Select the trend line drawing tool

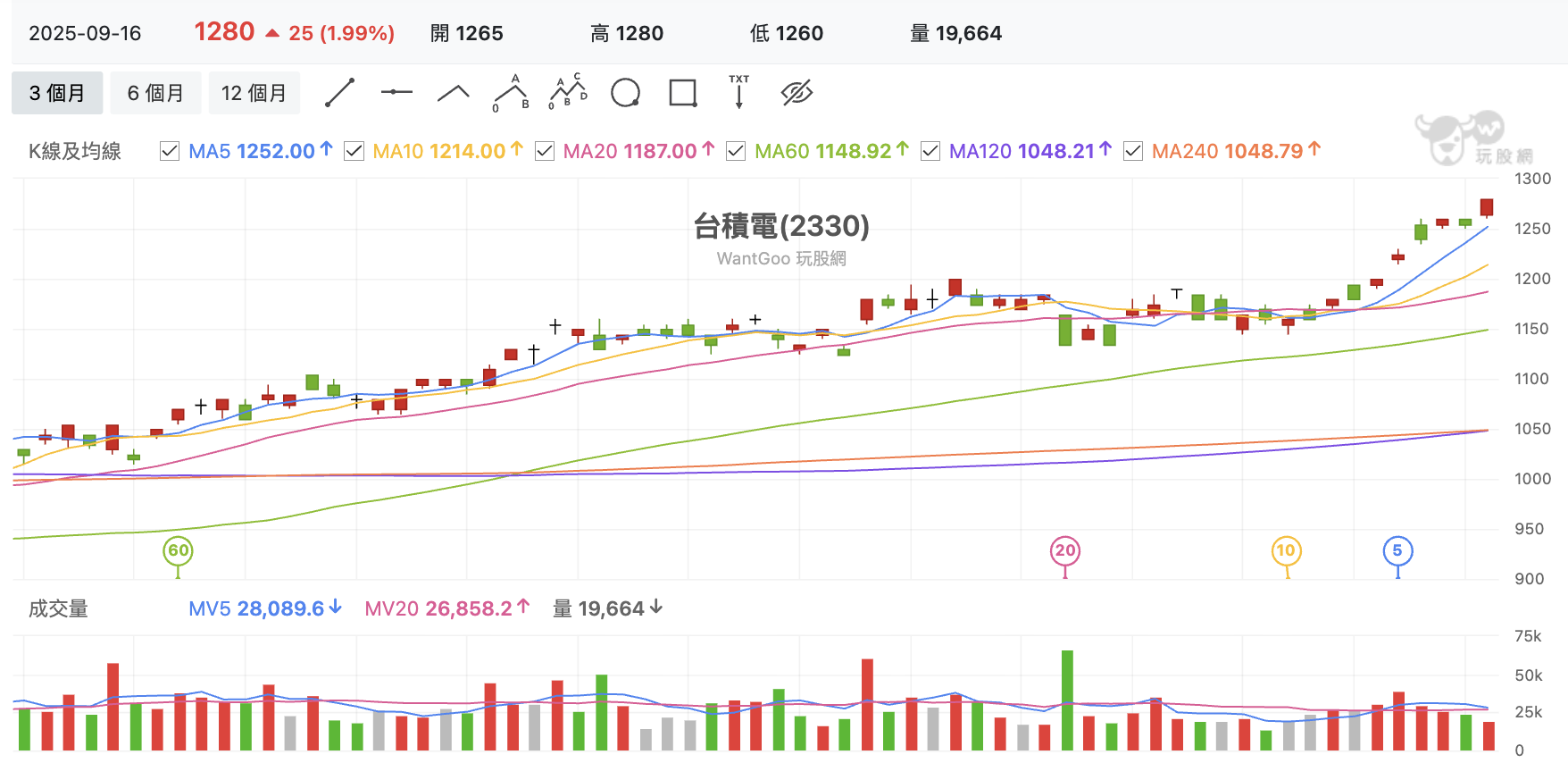point(339,93)
